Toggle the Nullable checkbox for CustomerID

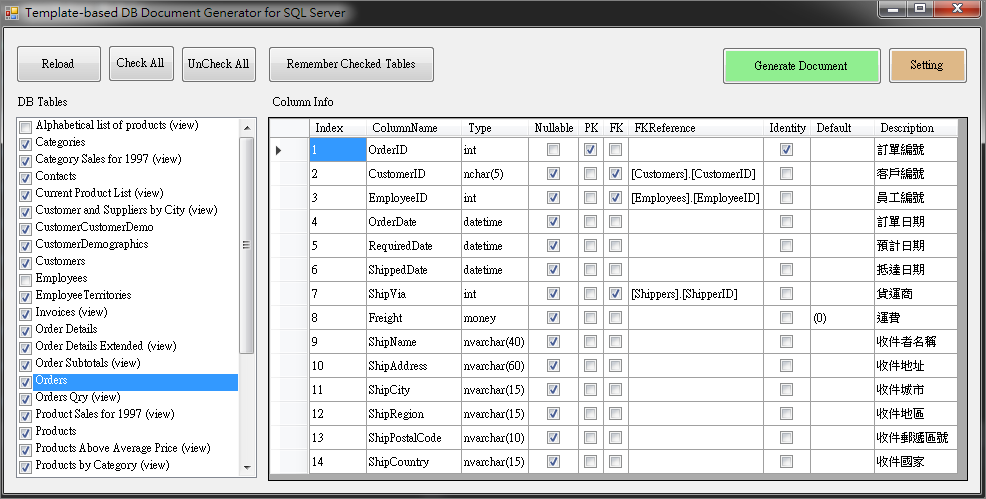[553, 173]
